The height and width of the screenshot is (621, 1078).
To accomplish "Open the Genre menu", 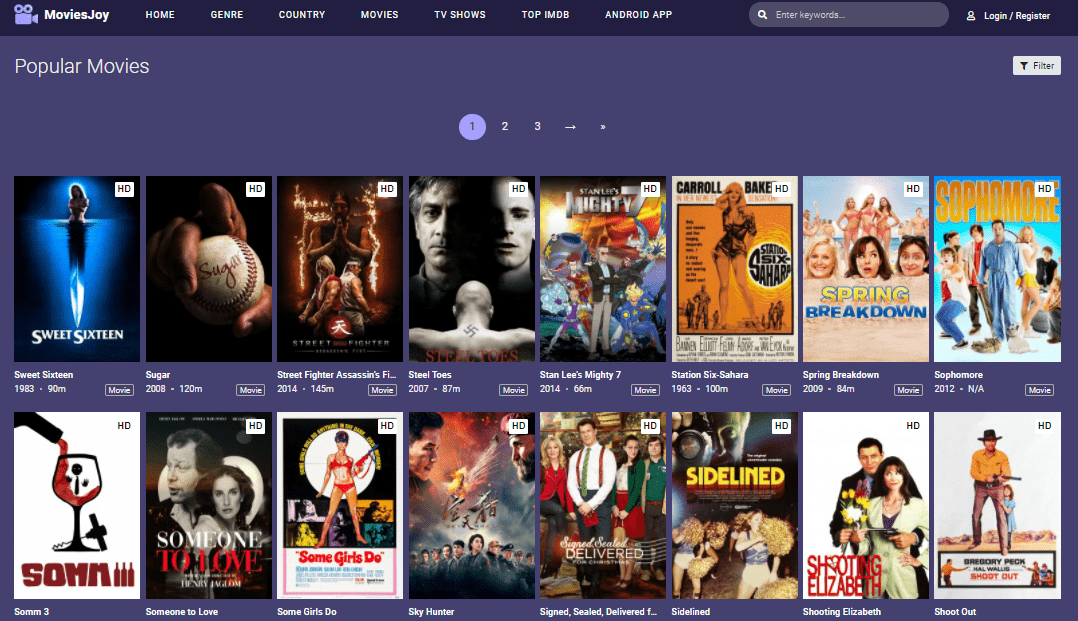I will pos(227,14).
